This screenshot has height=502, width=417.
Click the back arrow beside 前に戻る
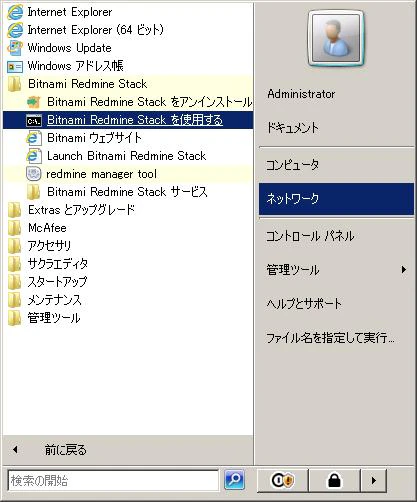(15, 450)
